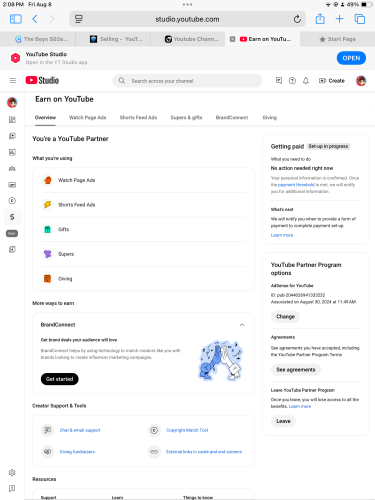Click the Set-up in progress badge
The image size is (375, 500).
click(x=328, y=146)
